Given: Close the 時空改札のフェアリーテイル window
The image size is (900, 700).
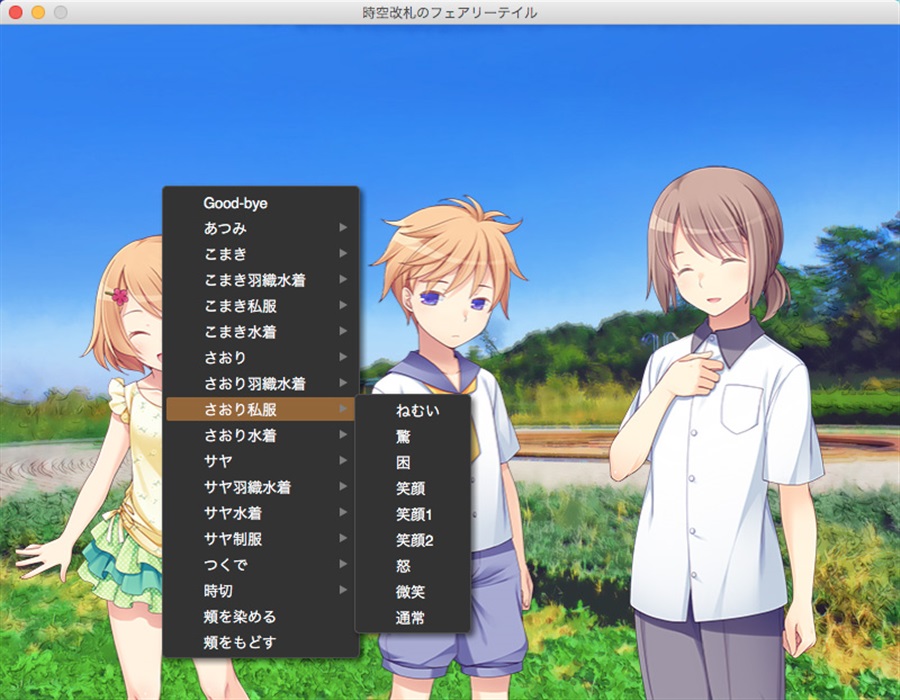Looking at the screenshot, I should [x=15, y=12].
